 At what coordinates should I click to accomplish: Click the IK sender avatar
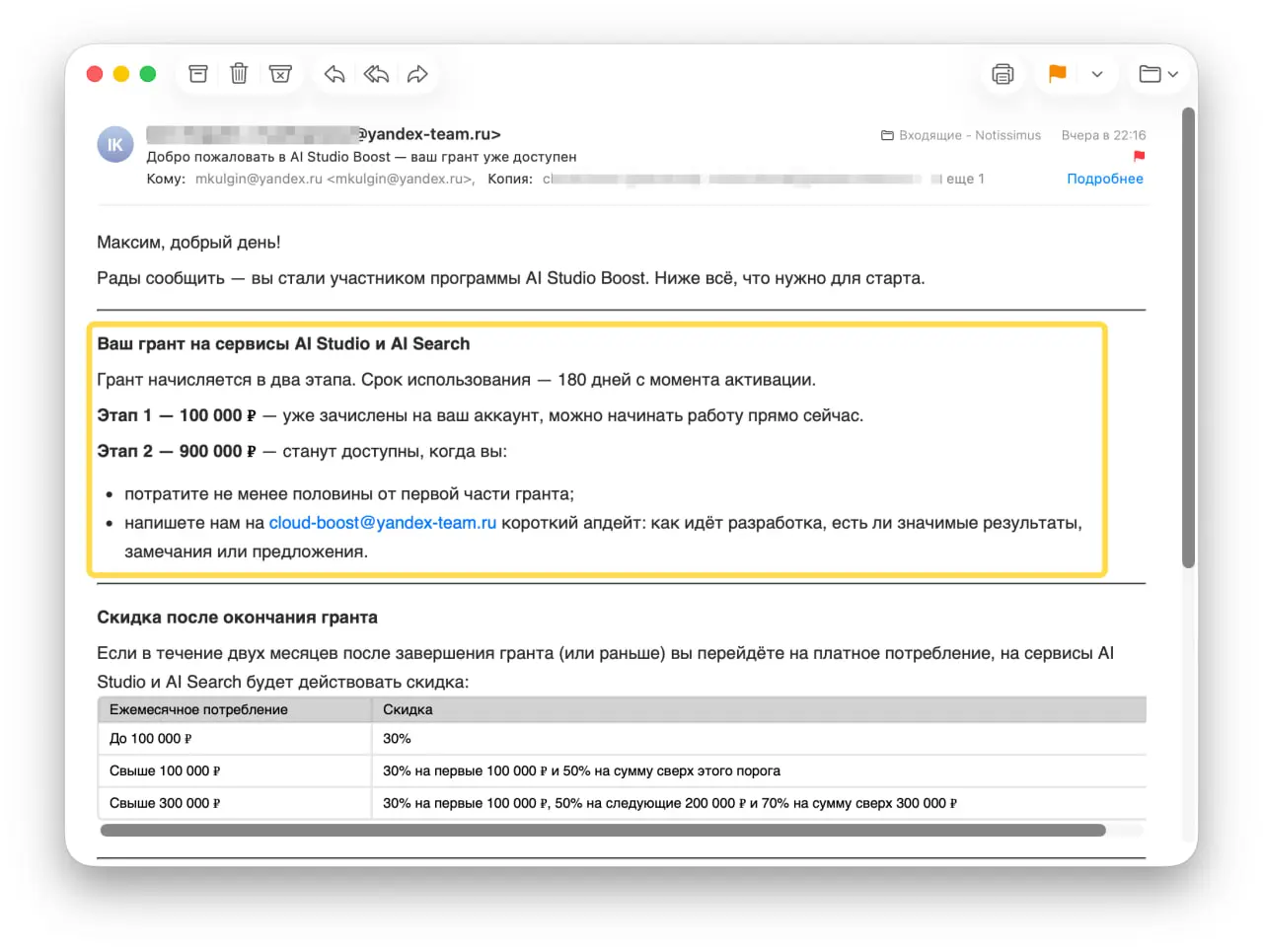point(115,145)
